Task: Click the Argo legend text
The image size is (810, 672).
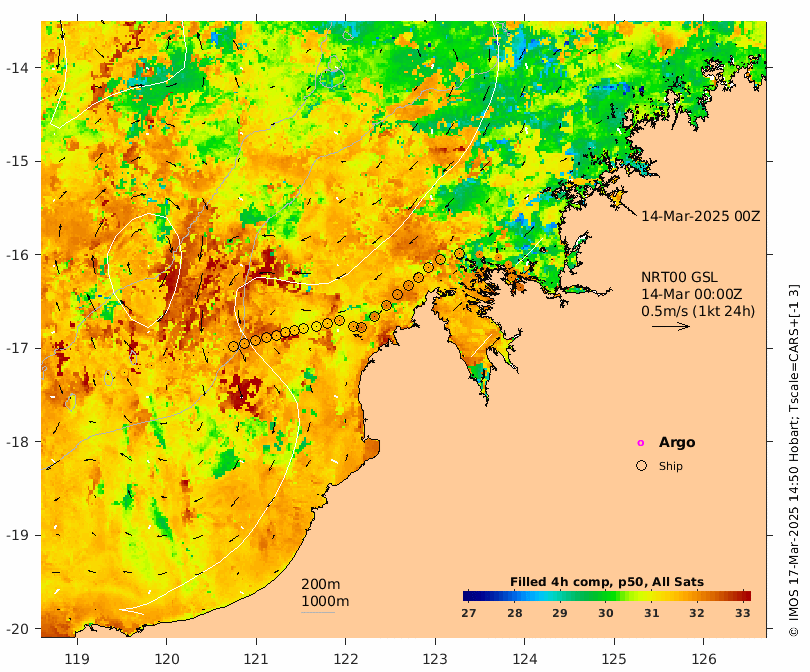Action: [677, 443]
